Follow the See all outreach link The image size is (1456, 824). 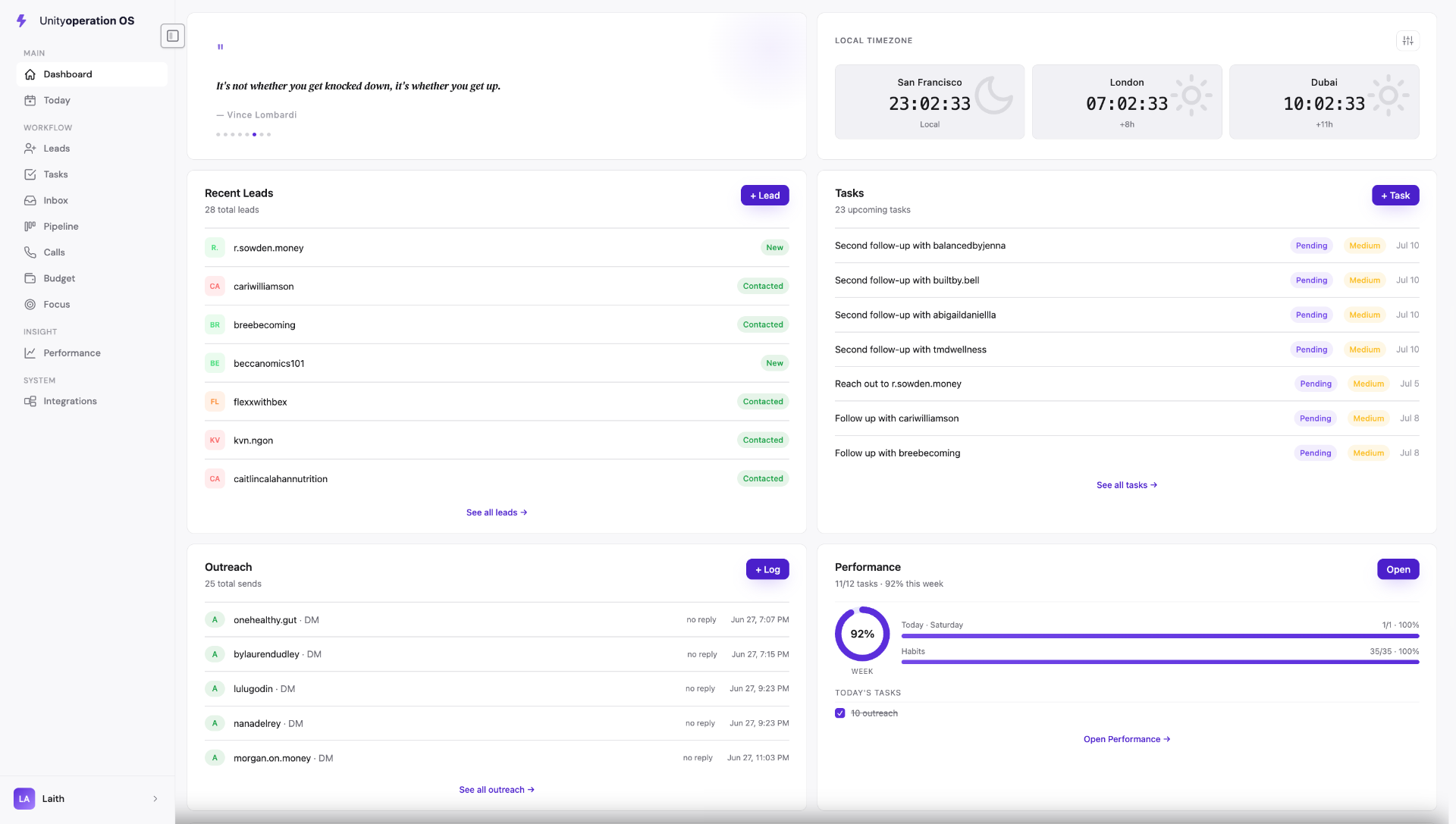(x=497, y=790)
